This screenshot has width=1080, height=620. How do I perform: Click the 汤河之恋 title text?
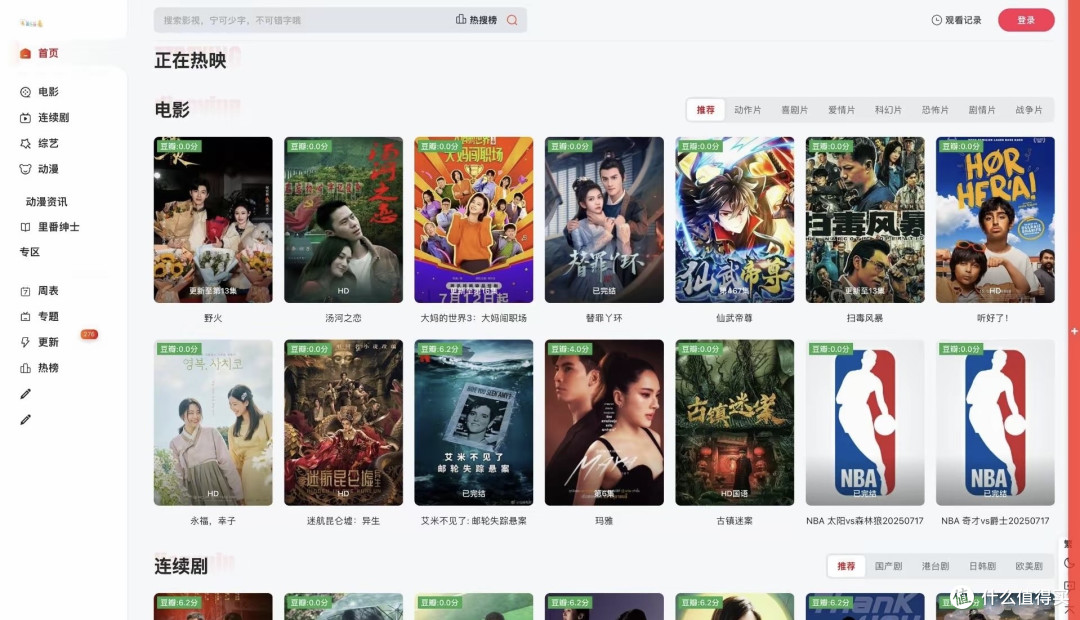pos(343,318)
